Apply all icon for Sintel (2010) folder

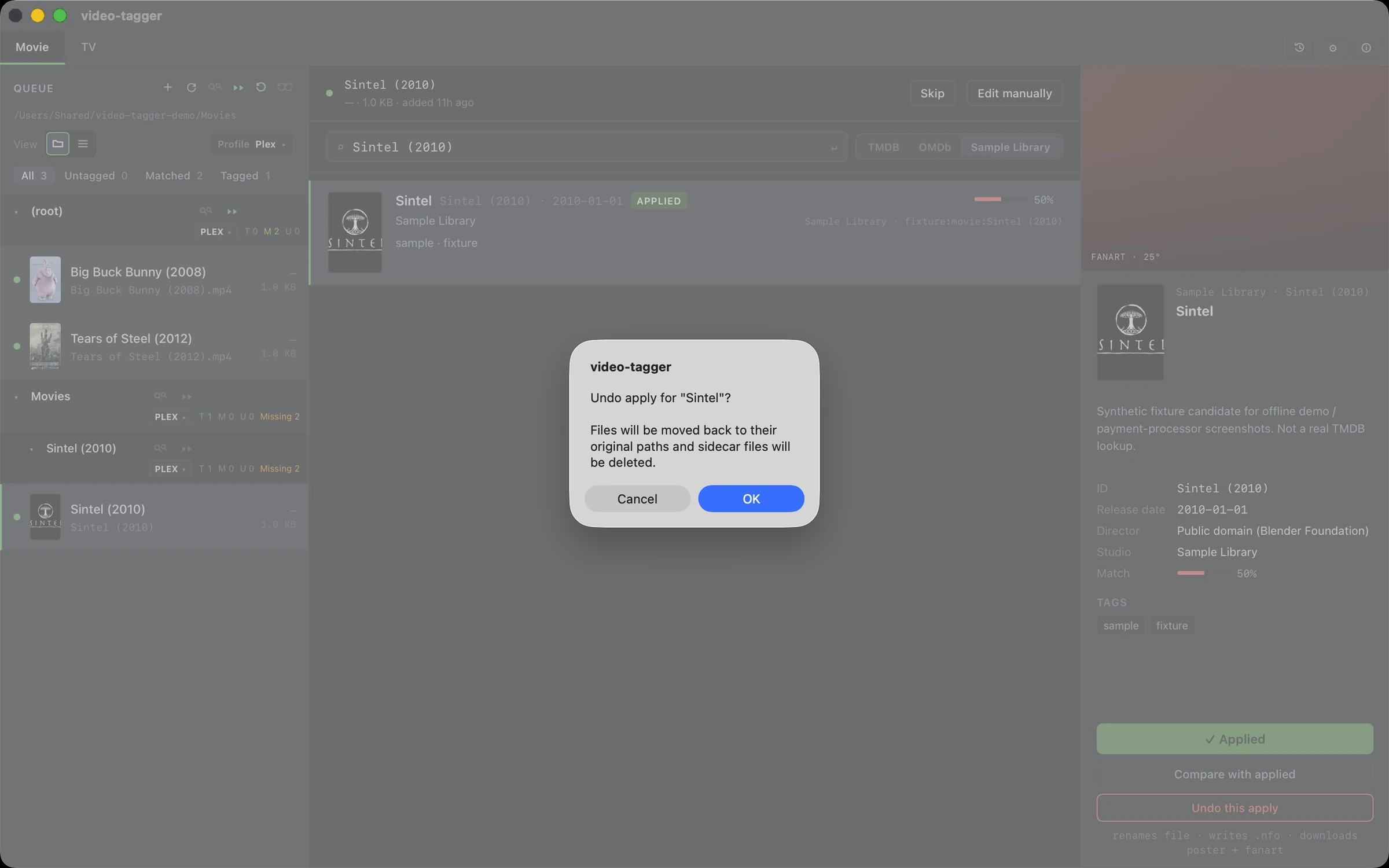[186, 448]
